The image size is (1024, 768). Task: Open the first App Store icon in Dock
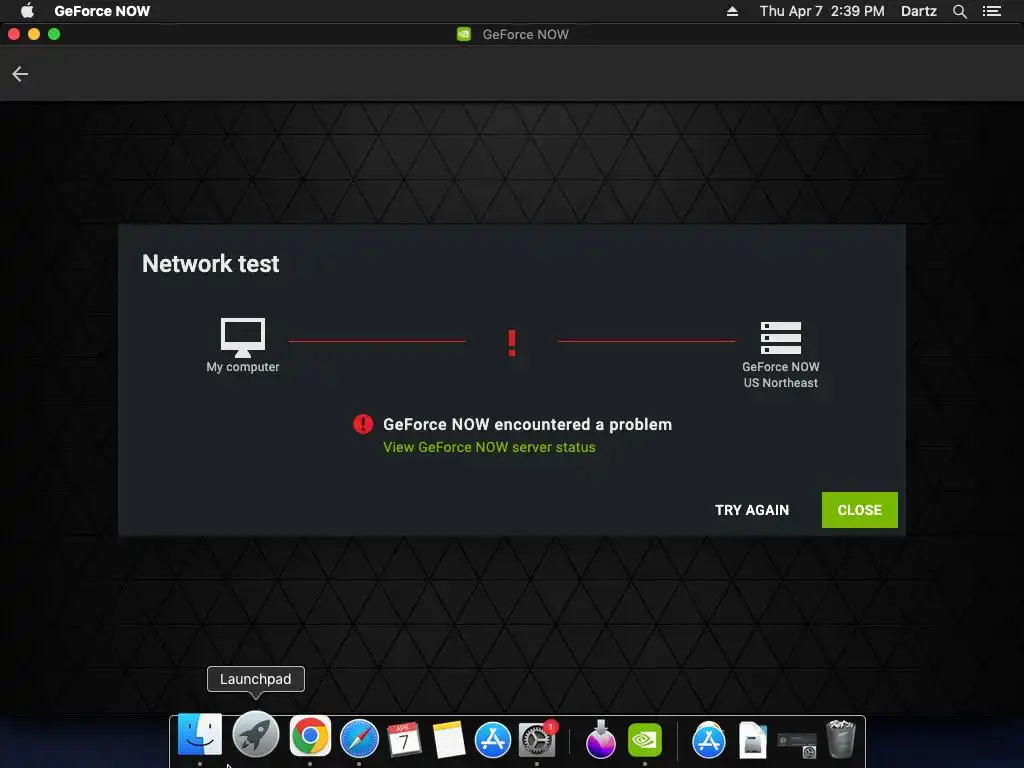pyautogui.click(x=492, y=740)
